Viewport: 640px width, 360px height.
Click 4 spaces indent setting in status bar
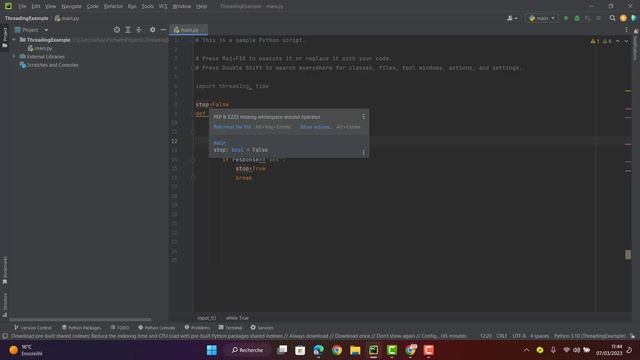coord(540,336)
